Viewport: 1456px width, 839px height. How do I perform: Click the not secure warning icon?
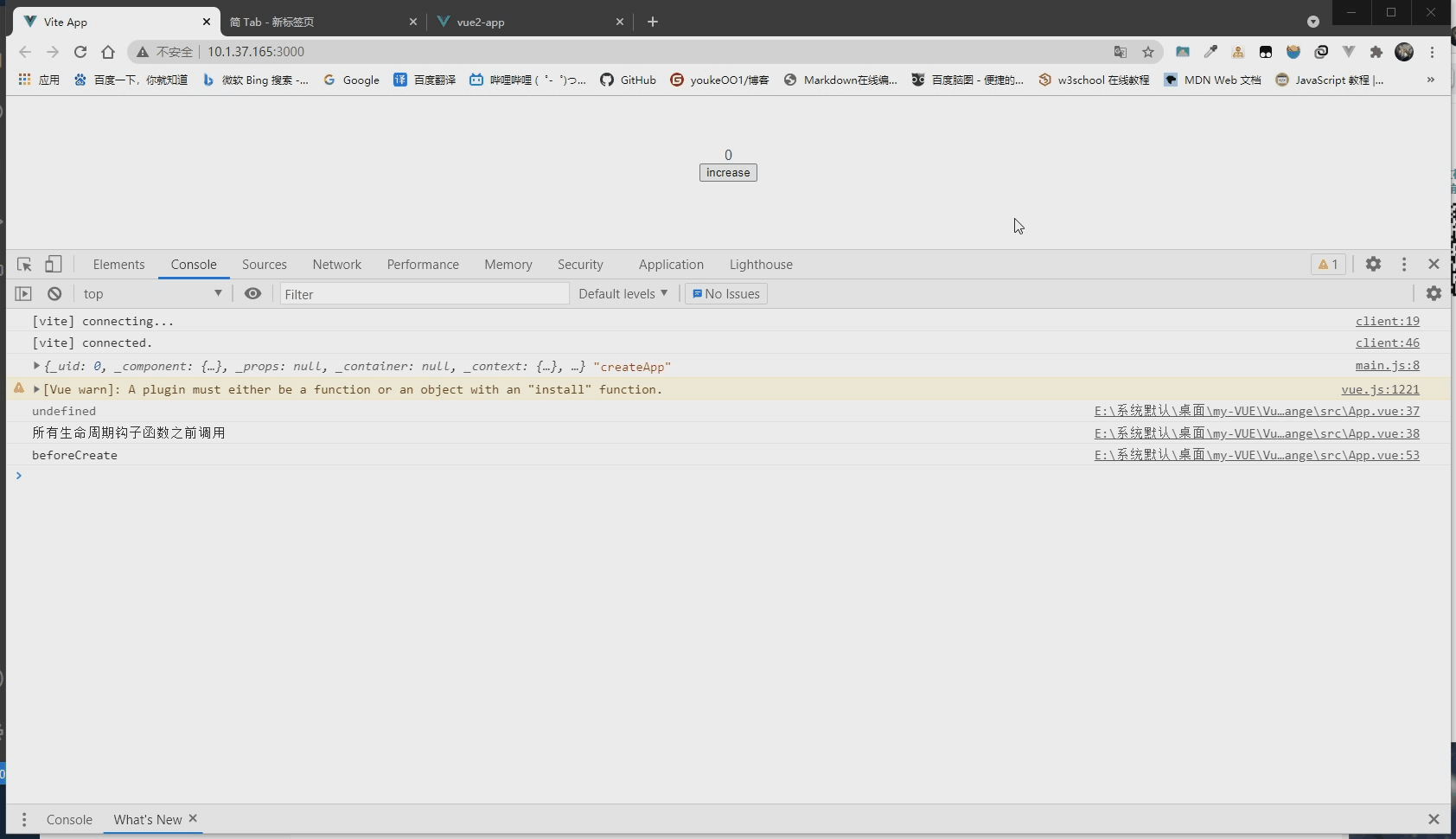click(143, 52)
